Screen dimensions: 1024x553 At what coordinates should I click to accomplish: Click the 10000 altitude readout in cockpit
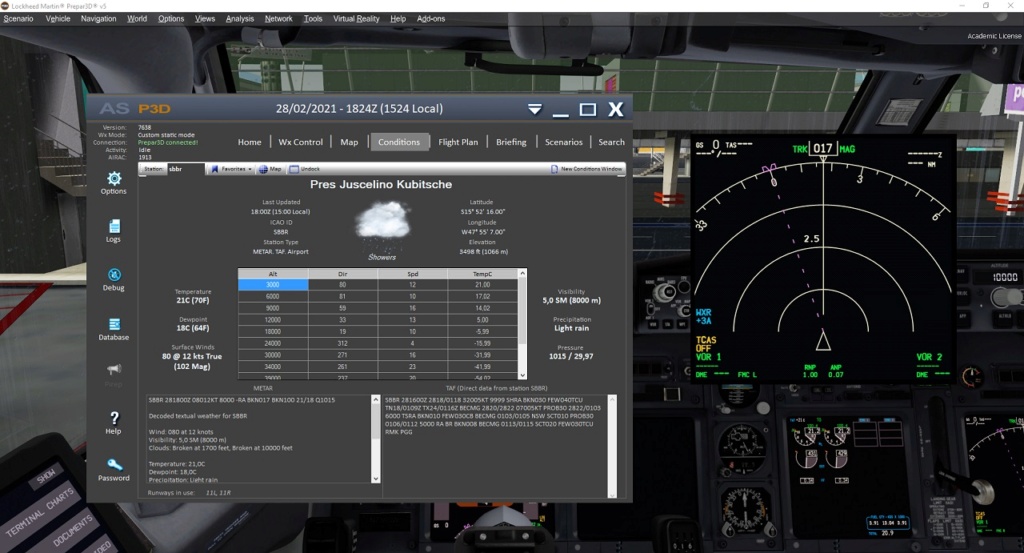[1004, 277]
